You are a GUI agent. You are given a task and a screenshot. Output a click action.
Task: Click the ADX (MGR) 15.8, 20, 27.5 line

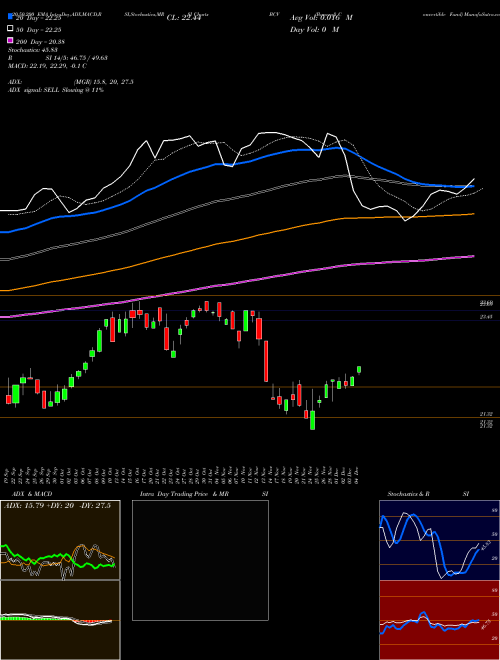(71, 82)
